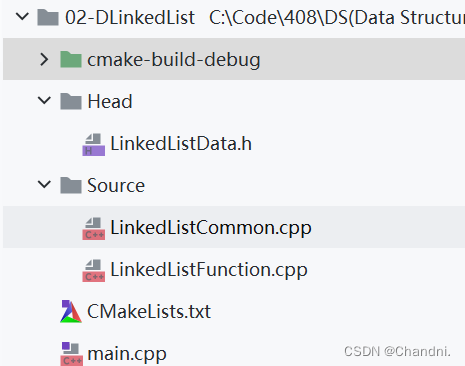Click the Head folder icon
This screenshot has width=465, height=366.
(x=71, y=101)
